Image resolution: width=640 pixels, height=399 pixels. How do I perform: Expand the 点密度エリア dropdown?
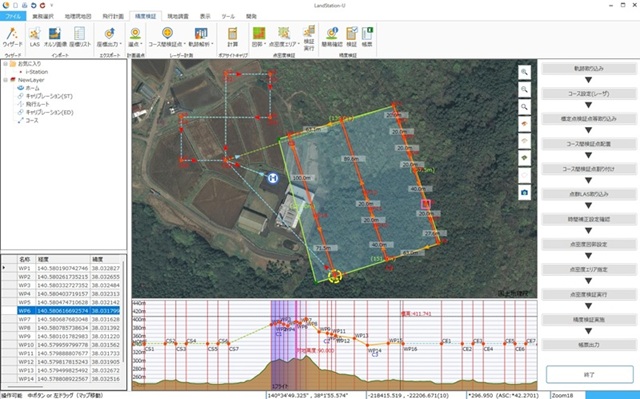[x=284, y=37]
